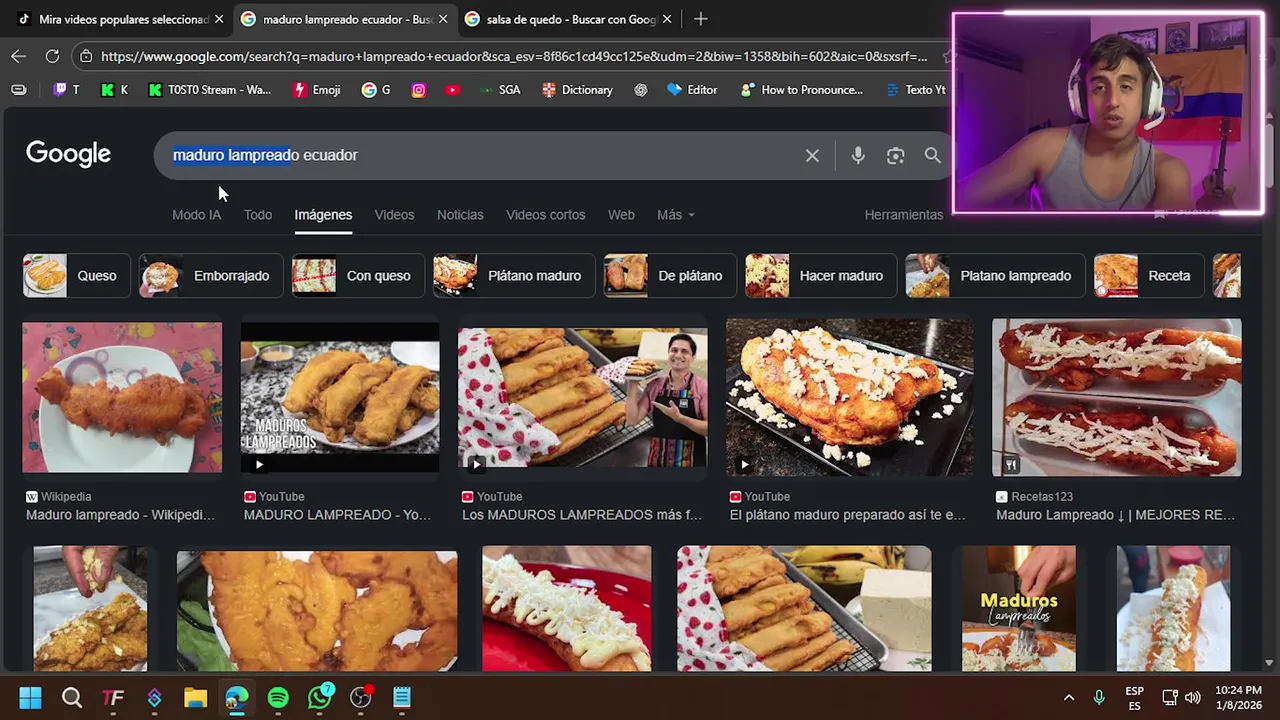Open 'El plátano maduro preparado así' link
1280x720 pixels.
pos(847,515)
